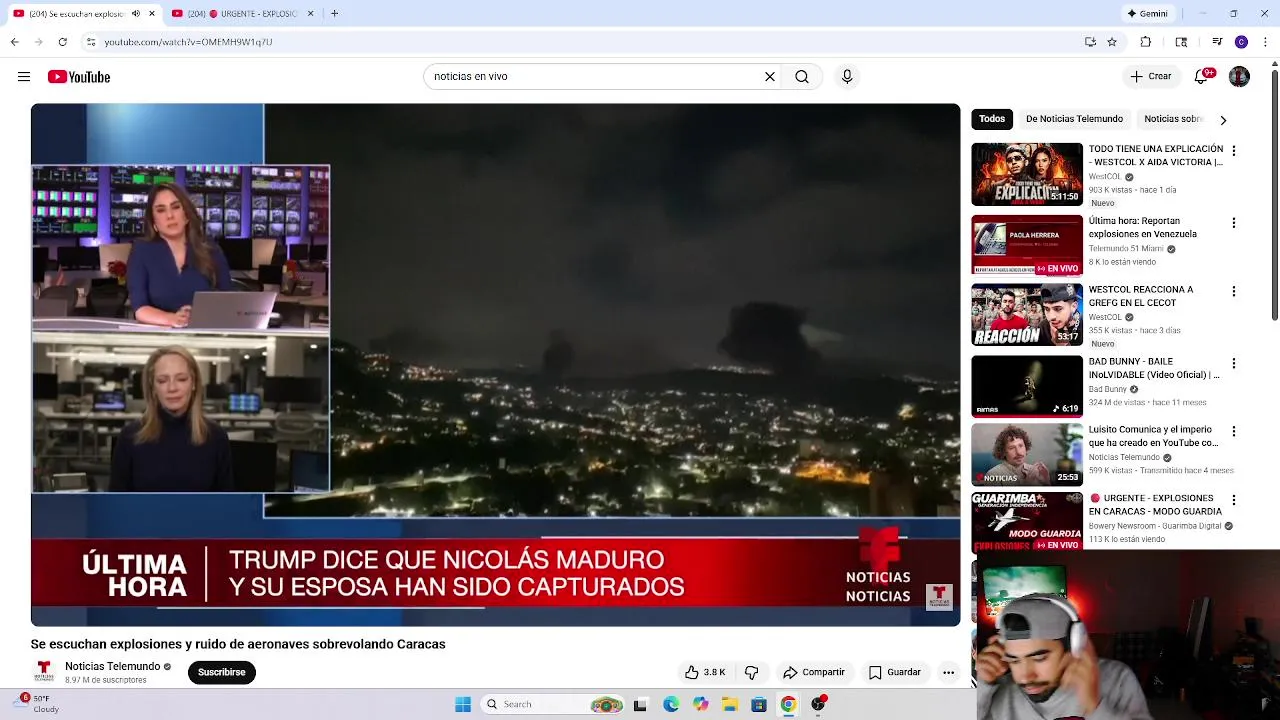Open File Explorer from the taskbar
This screenshot has height=720, width=1280.
point(730,704)
